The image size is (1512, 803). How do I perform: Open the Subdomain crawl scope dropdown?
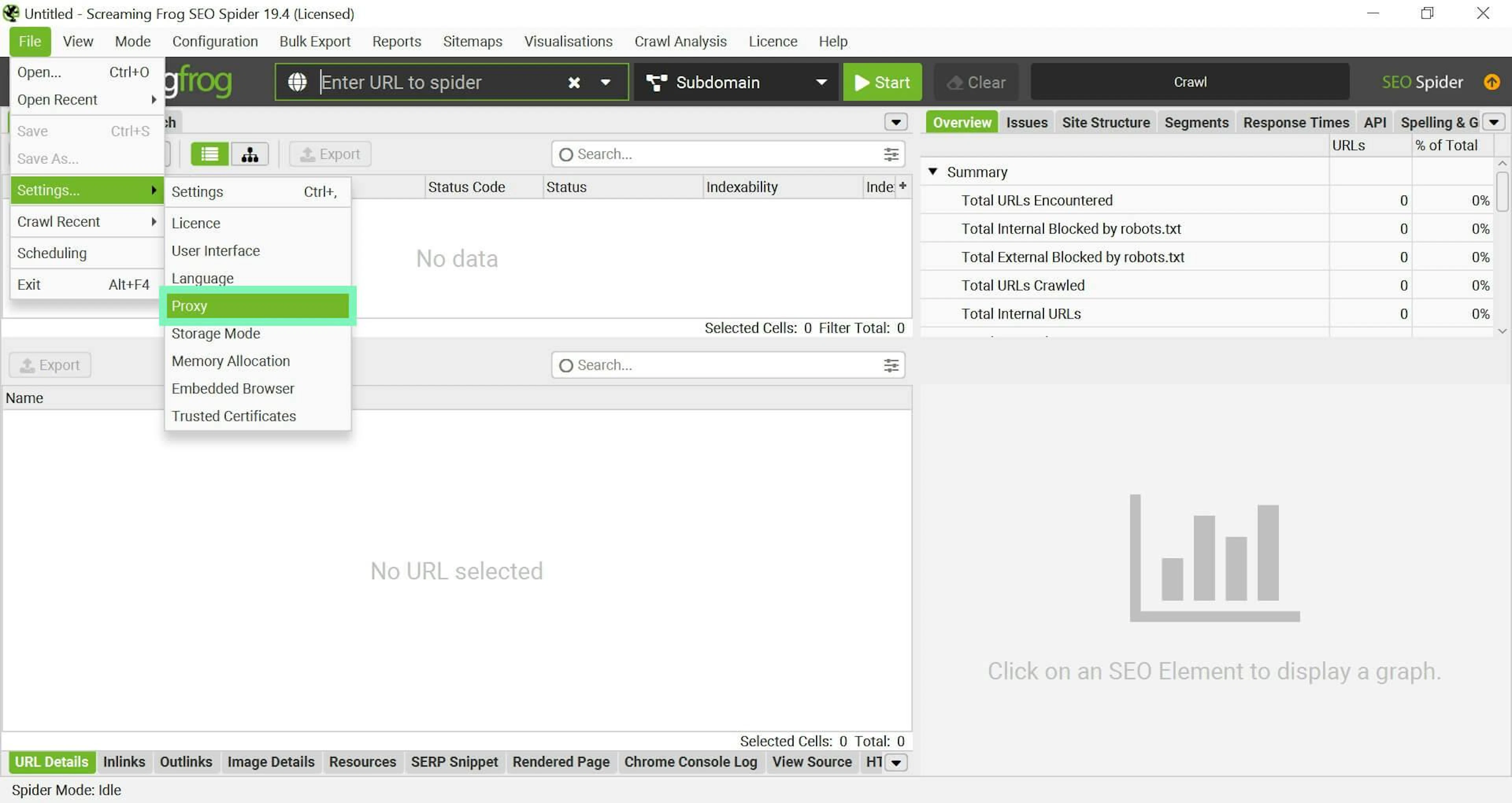(736, 82)
